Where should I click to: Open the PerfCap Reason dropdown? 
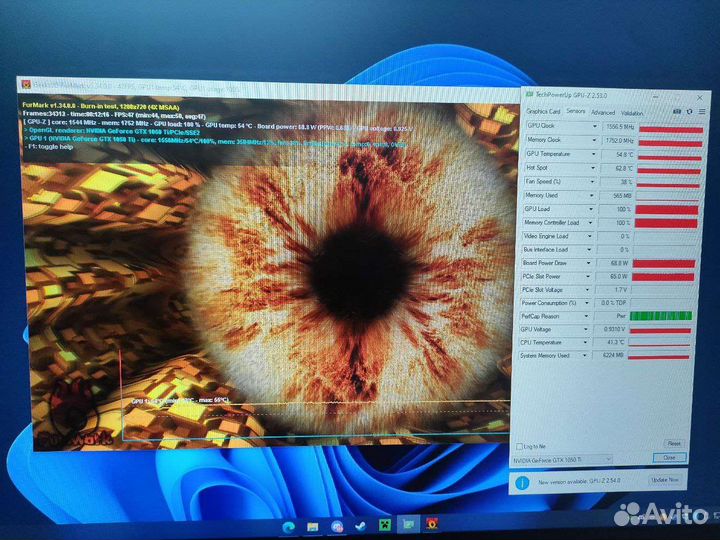pos(586,316)
